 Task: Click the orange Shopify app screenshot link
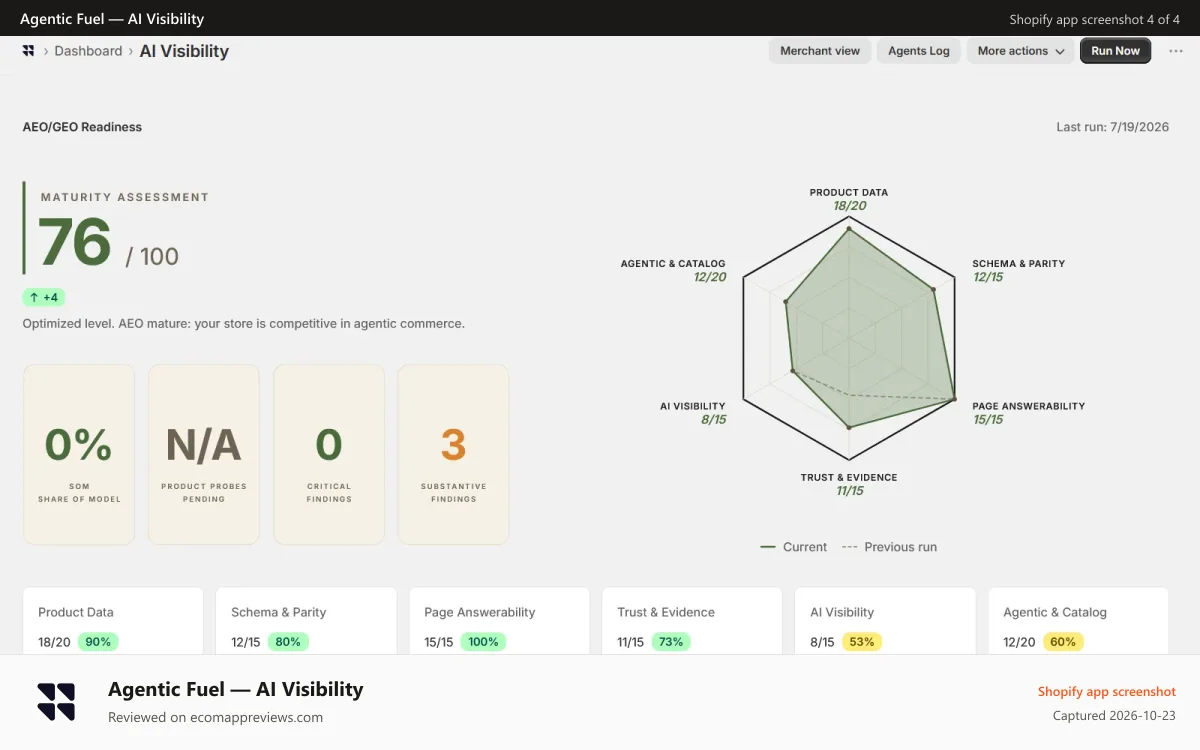click(1107, 691)
